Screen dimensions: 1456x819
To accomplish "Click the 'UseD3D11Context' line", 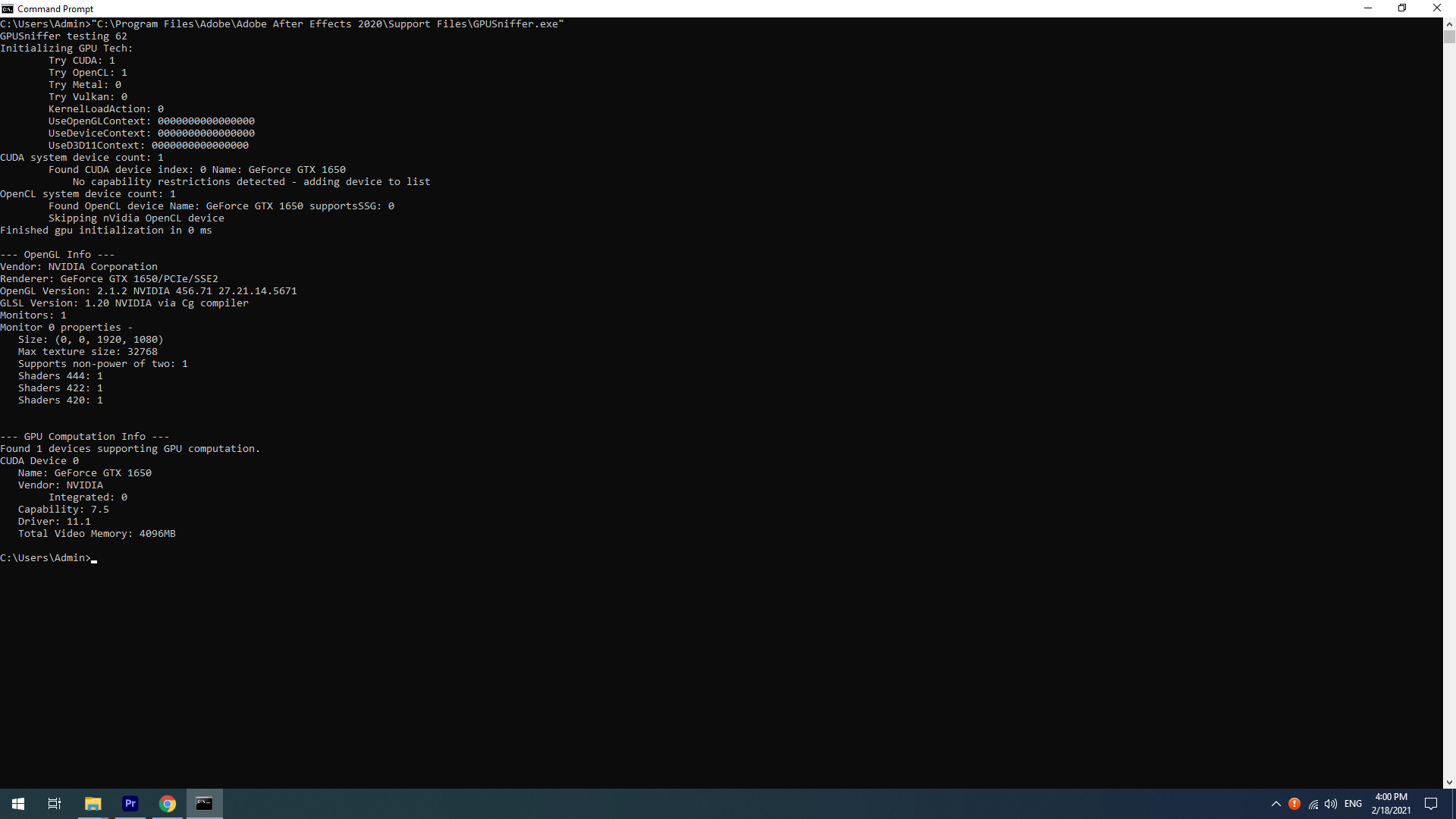I will click(x=149, y=146).
